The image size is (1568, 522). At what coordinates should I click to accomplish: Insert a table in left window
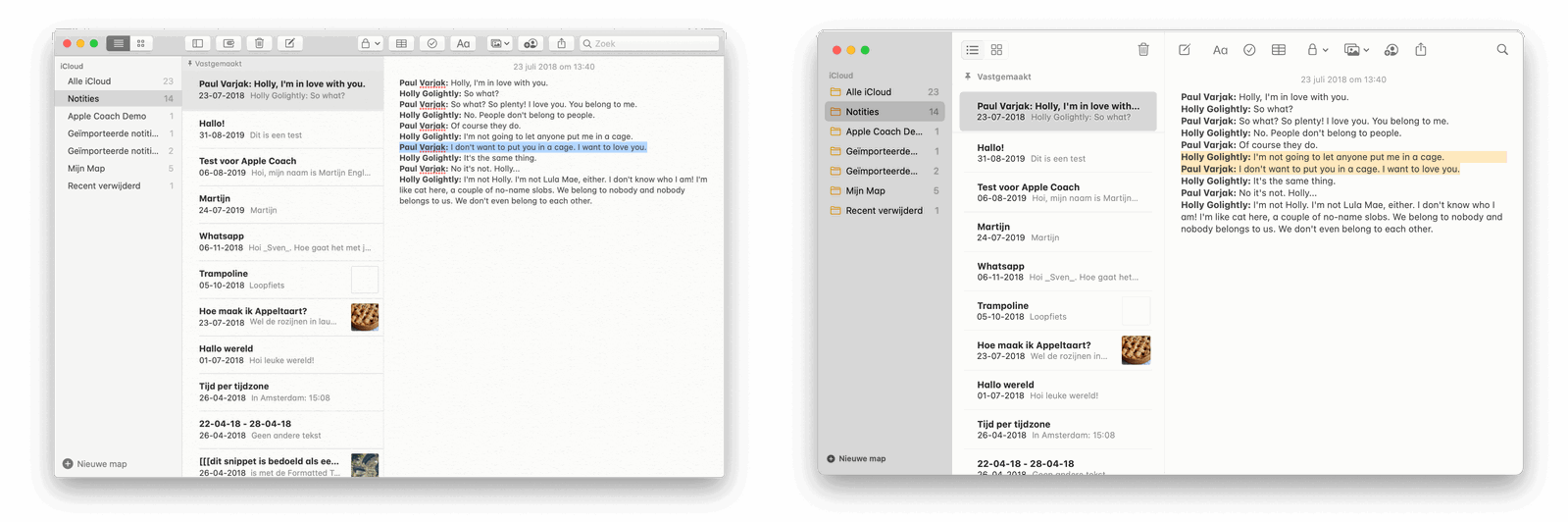401,43
